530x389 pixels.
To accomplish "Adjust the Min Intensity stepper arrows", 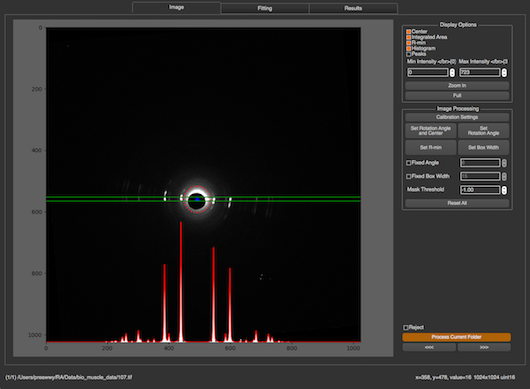I will (x=452, y=72).
